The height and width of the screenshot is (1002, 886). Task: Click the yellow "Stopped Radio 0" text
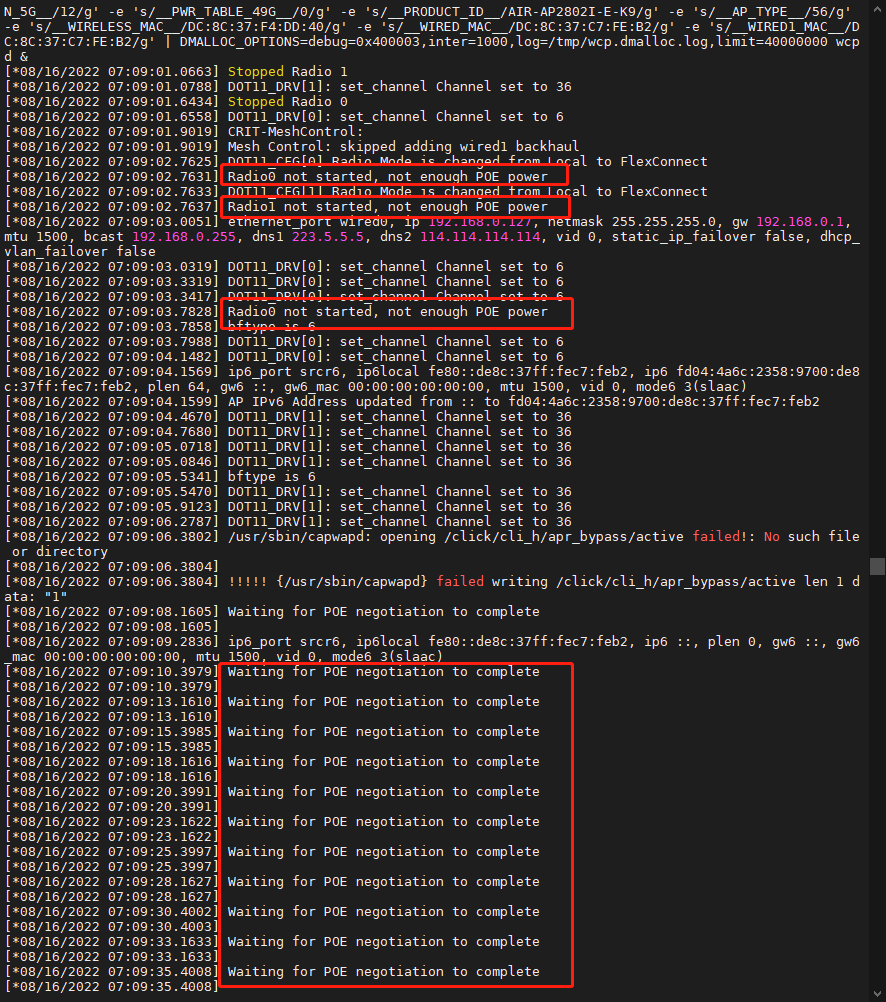pyautogui.click(x=288, y=102)
